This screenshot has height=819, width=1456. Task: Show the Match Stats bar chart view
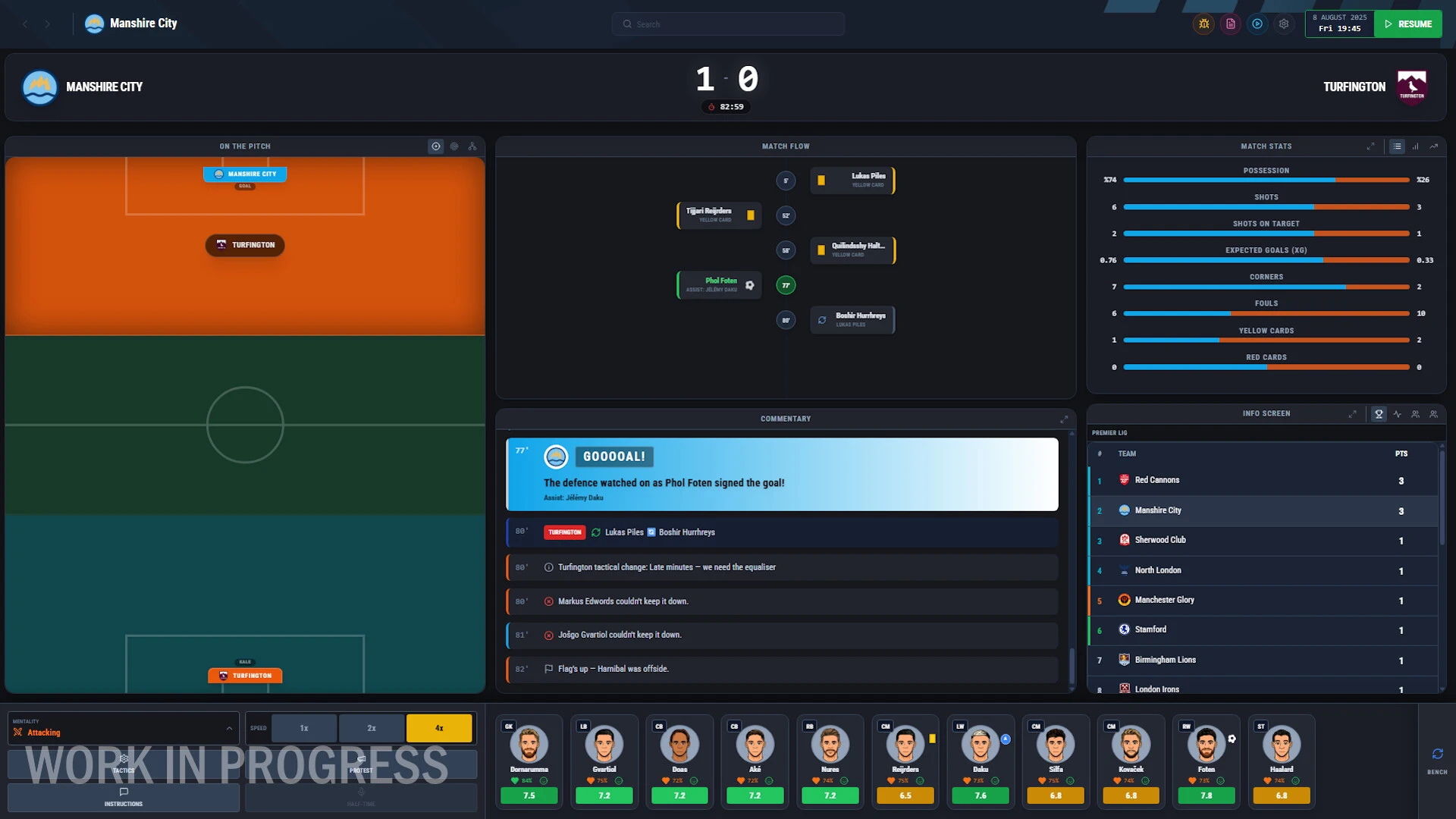(x=1415, y=146)
